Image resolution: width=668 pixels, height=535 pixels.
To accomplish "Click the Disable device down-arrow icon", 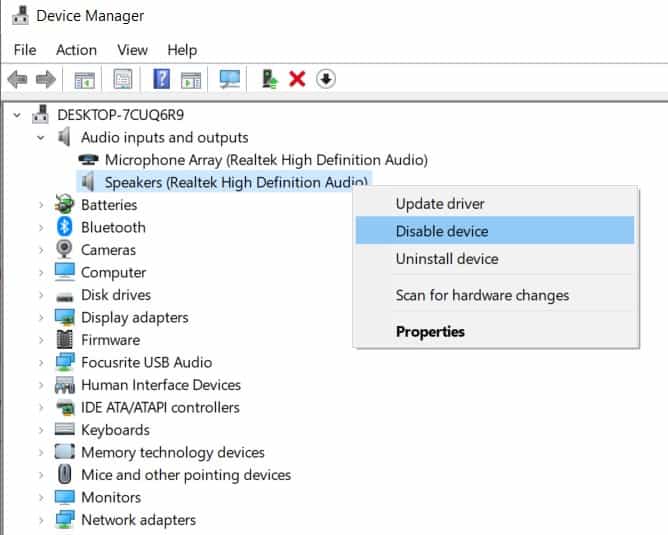I will 326,79.
